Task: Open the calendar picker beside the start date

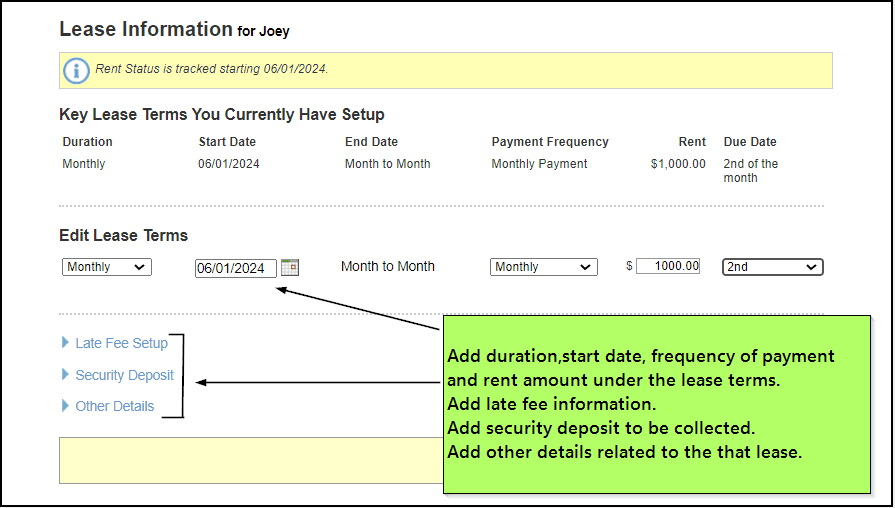Action: 290,267
